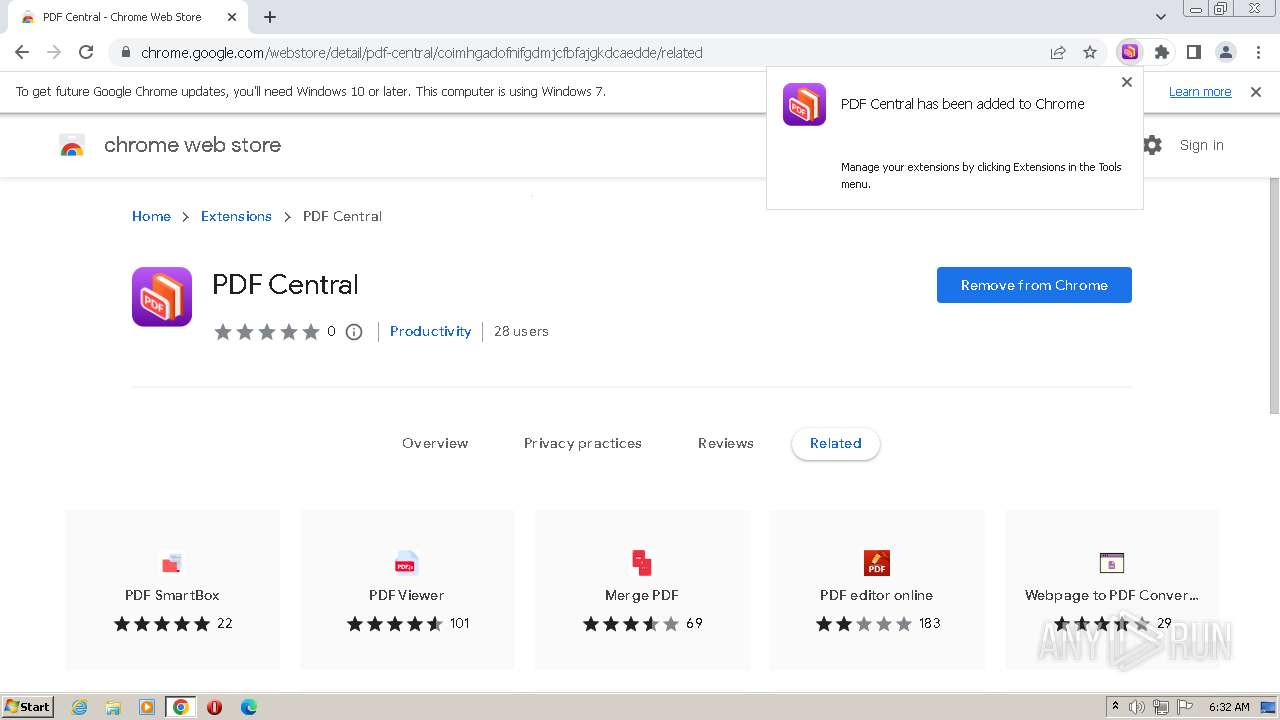Open the Chrome three-dot menu

click(x=1258, y=52)
